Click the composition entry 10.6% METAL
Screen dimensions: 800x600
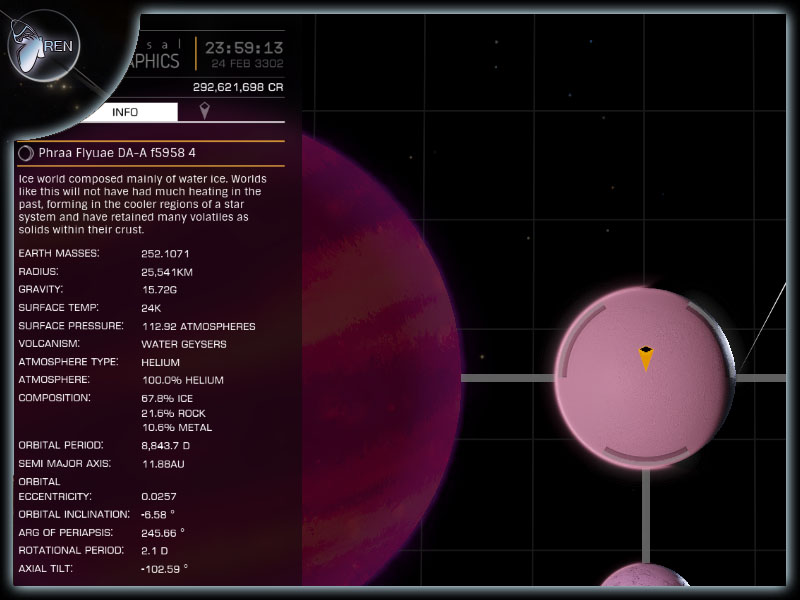pyautogui.click(x=177, y=428)
